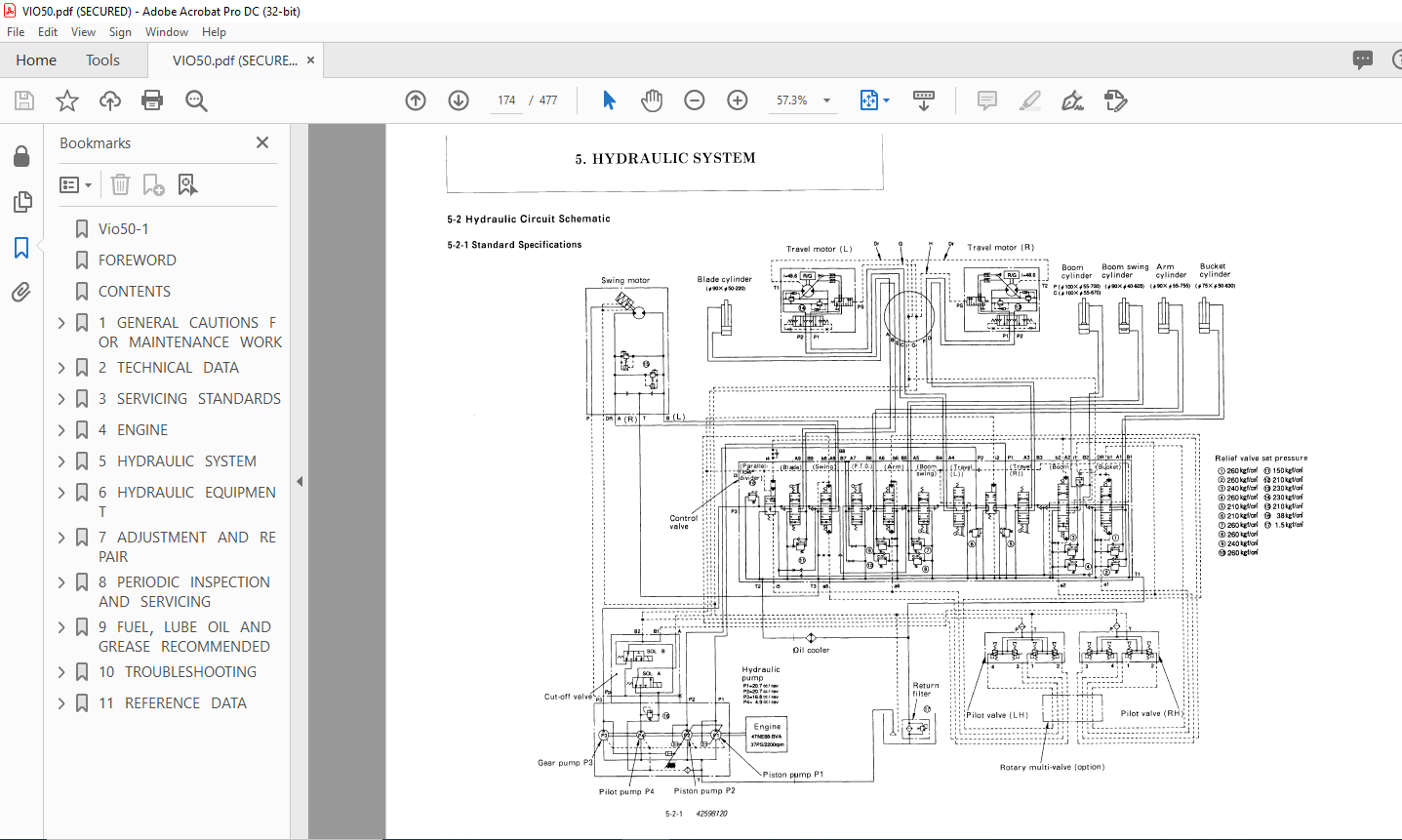
Task: Expand the 4 Engine bookmark
Action: [x=61, y=430]
